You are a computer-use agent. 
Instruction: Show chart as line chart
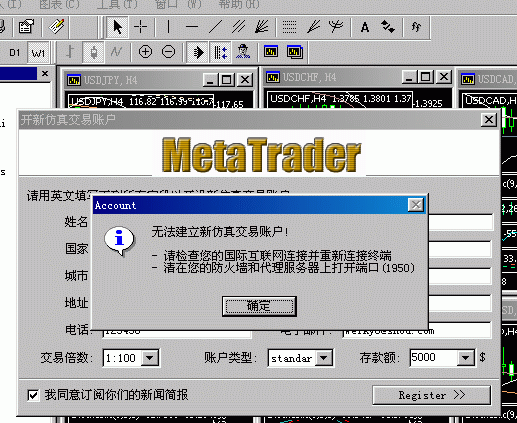tap(116, 52)
